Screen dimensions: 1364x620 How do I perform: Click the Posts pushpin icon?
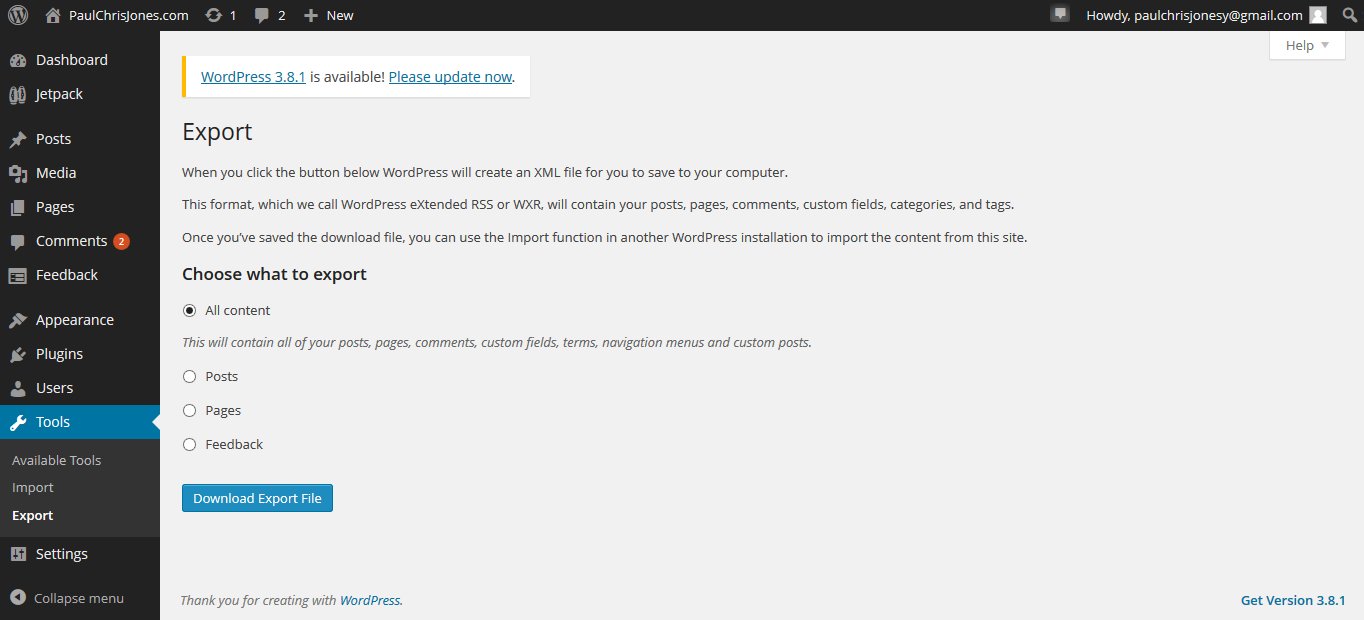coord(18,139)
